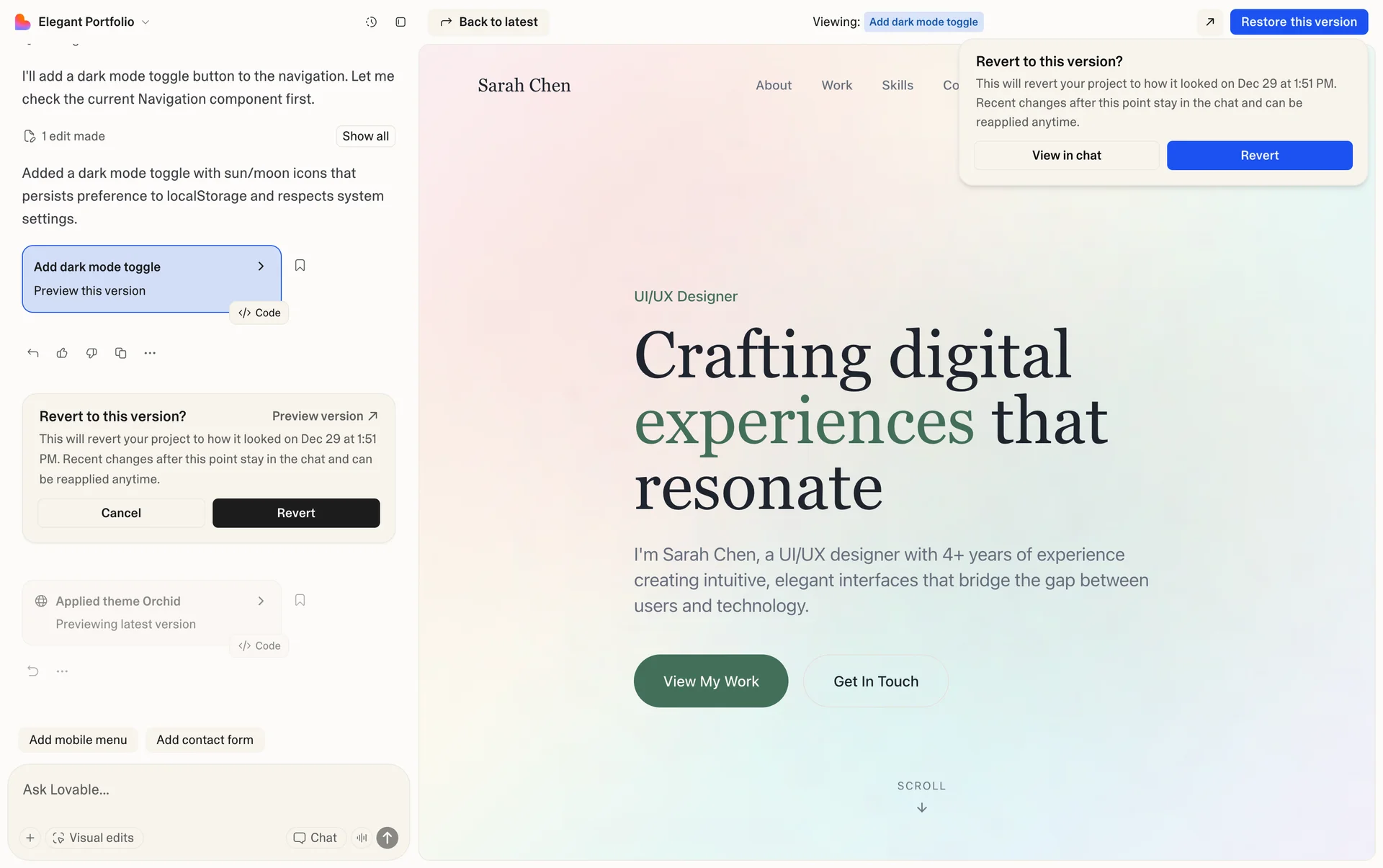Click the Restore this version button
The height and width of the screenshot is (868, 1383).
(x=1298, y=22)
